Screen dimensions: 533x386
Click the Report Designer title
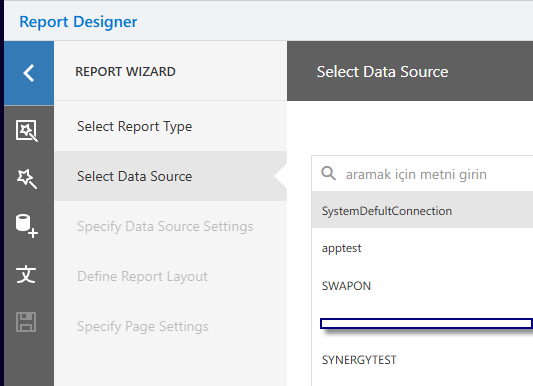[x=78, y=22]
